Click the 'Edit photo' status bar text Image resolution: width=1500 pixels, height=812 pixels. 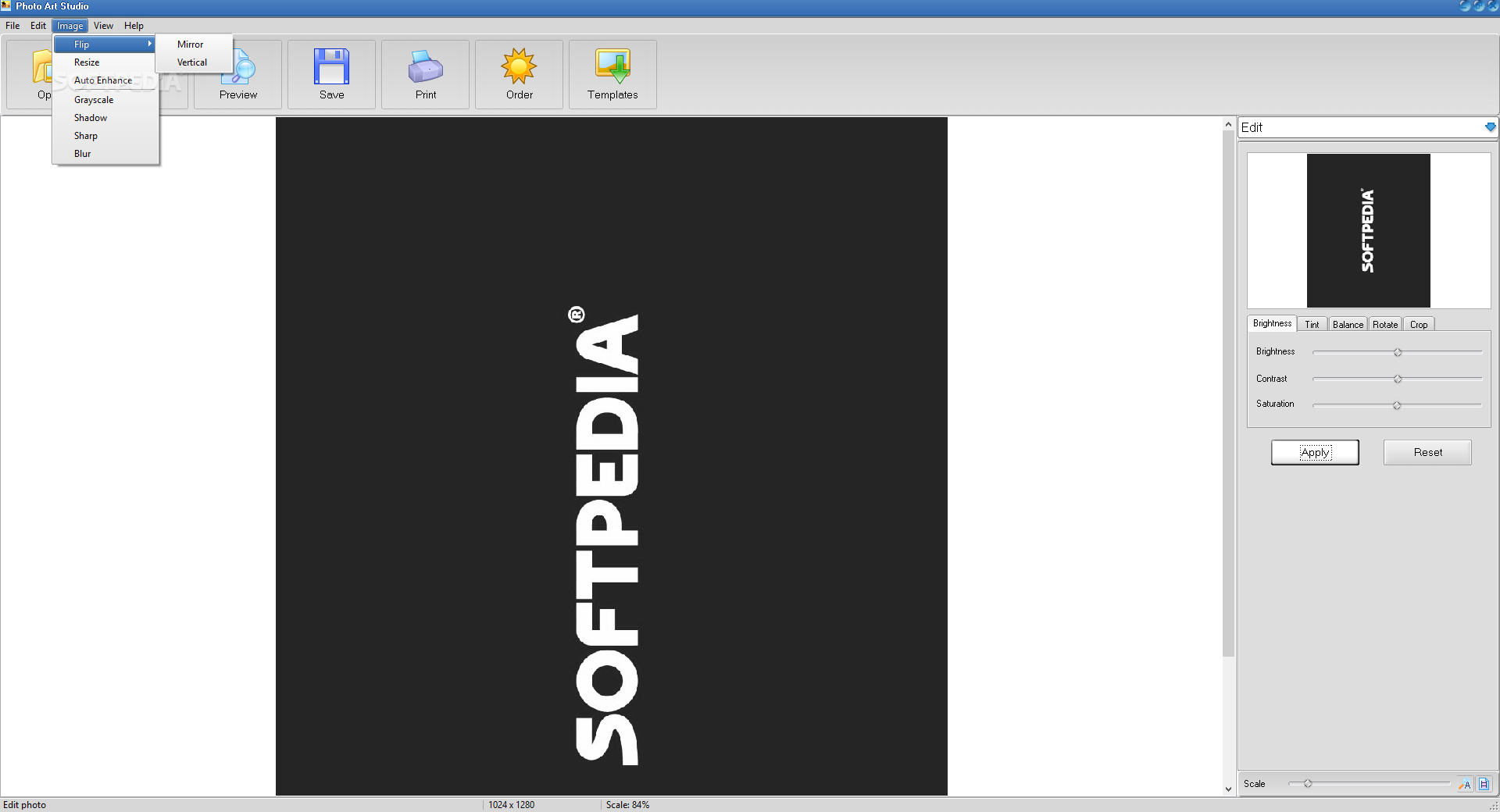click(x=24, y=805)
